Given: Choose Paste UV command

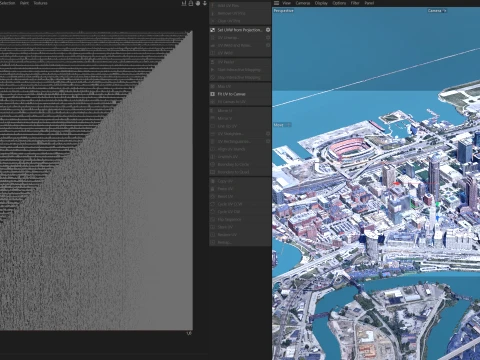Looking at the screenshot, I should tap(240, 189).
